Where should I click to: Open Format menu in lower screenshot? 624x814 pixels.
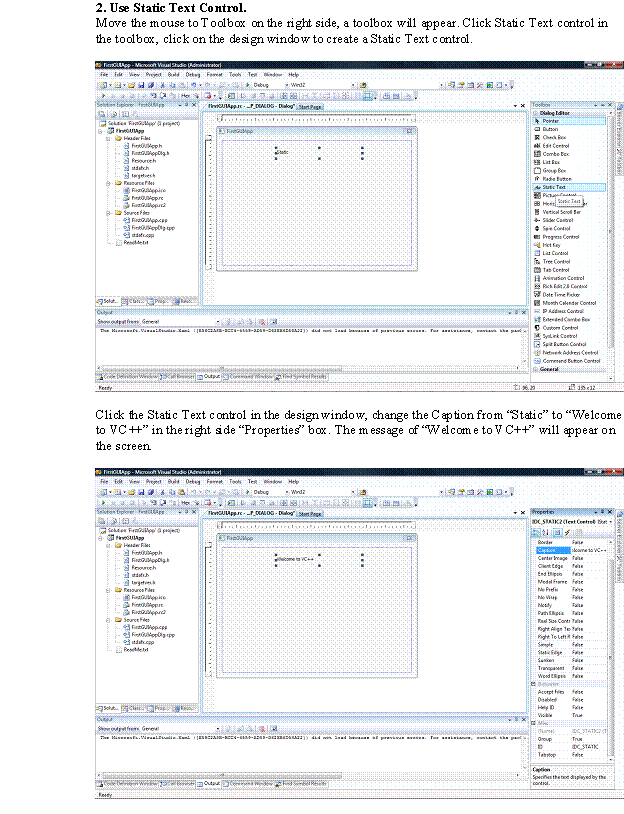click(214, 482)
